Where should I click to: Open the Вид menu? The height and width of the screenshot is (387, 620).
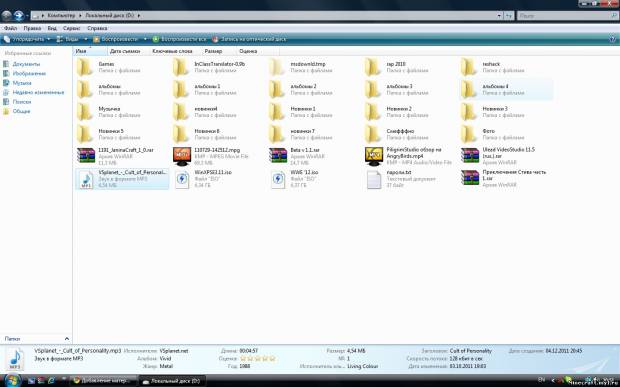click(x=52, y=28)
